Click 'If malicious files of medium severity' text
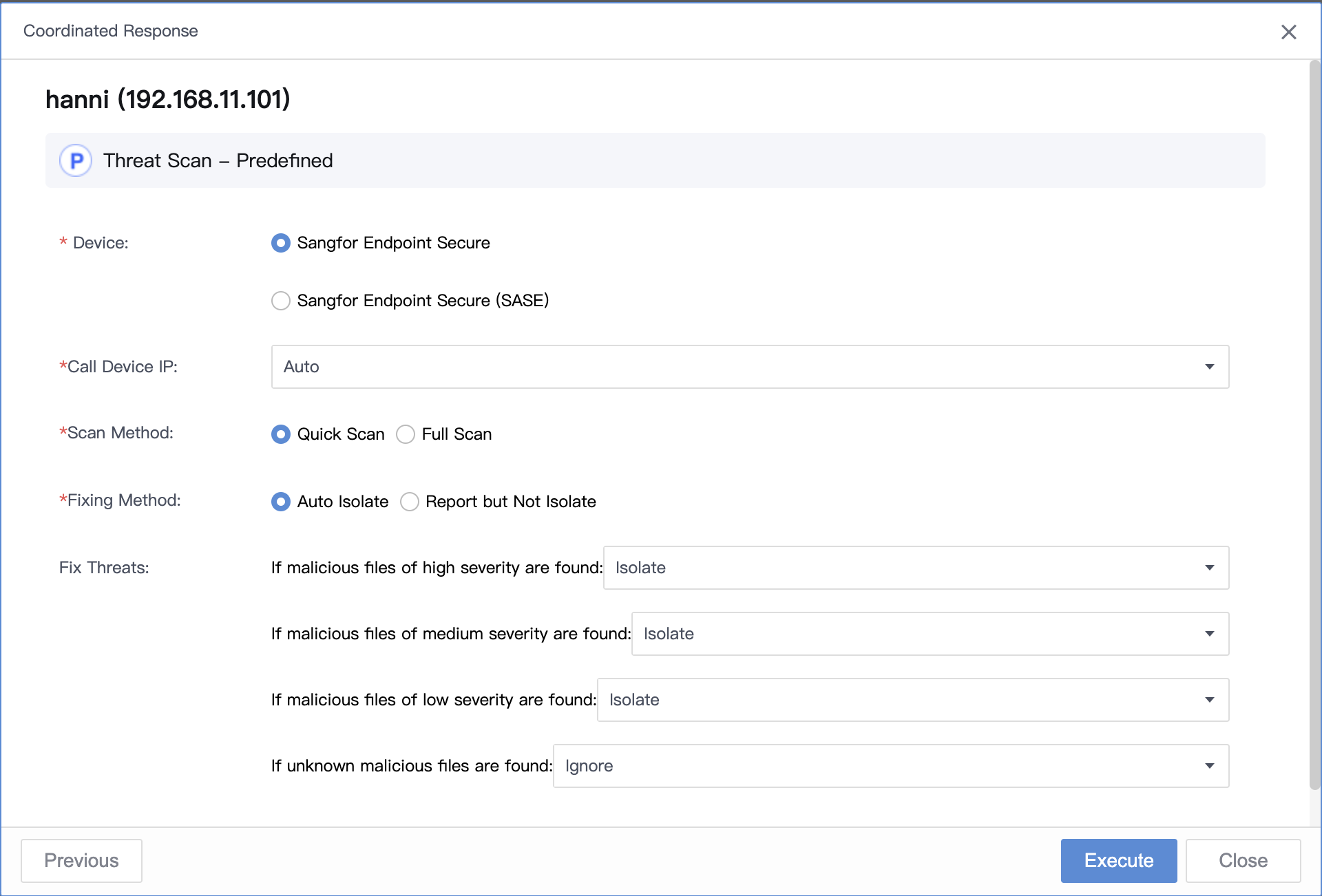The image size is (1322, 896). point(451,634)
